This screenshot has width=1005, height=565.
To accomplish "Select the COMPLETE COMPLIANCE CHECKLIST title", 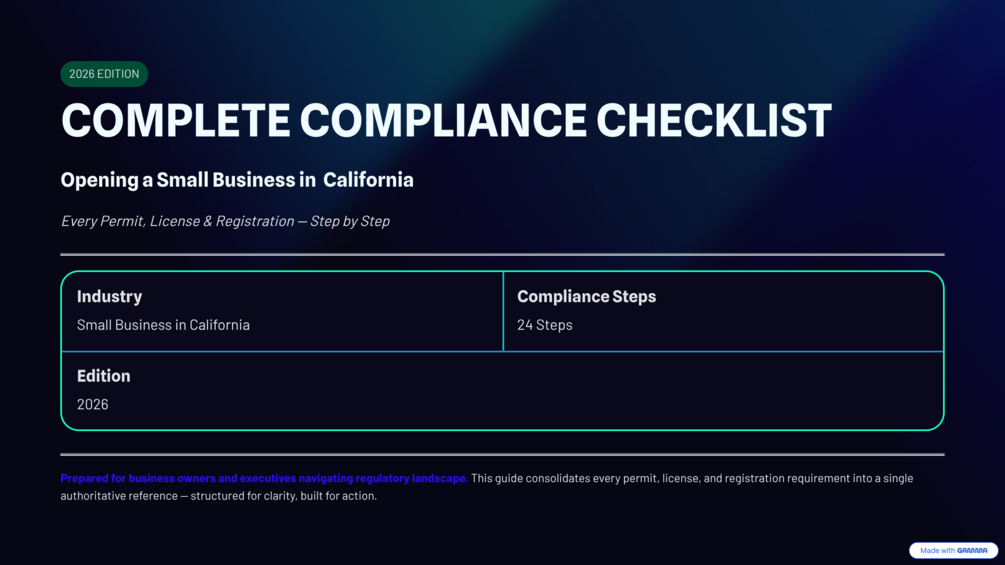I will [x=445, y=120].
